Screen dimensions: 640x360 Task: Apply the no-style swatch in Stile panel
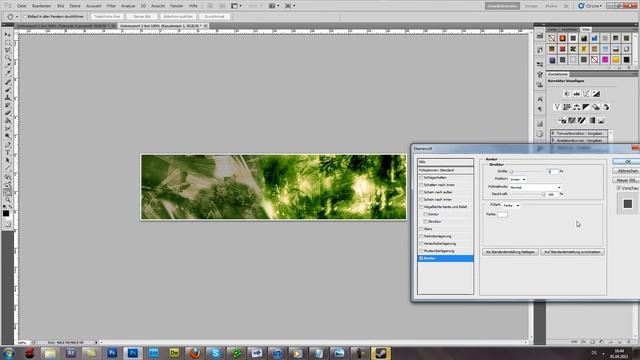pos(552,38)
